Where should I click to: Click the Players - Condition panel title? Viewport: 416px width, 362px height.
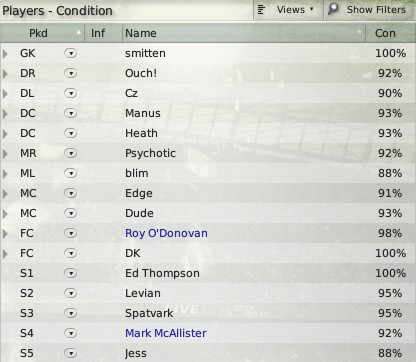57,11
